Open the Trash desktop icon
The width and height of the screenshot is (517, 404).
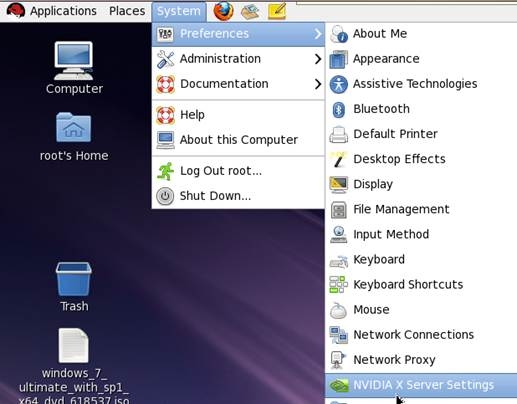(74, 279)
